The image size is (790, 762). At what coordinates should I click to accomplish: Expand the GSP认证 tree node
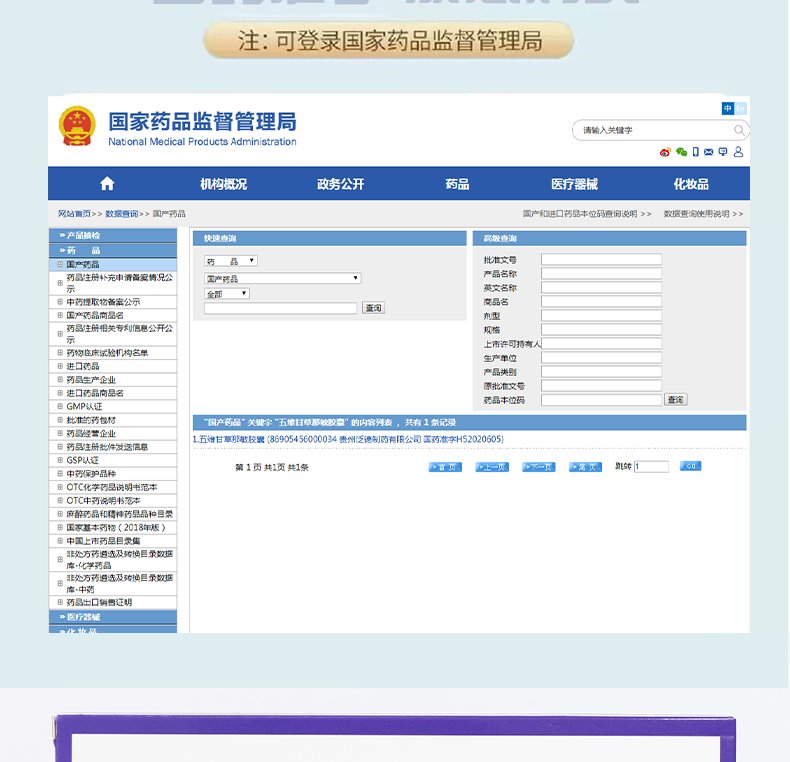[59, 460]
